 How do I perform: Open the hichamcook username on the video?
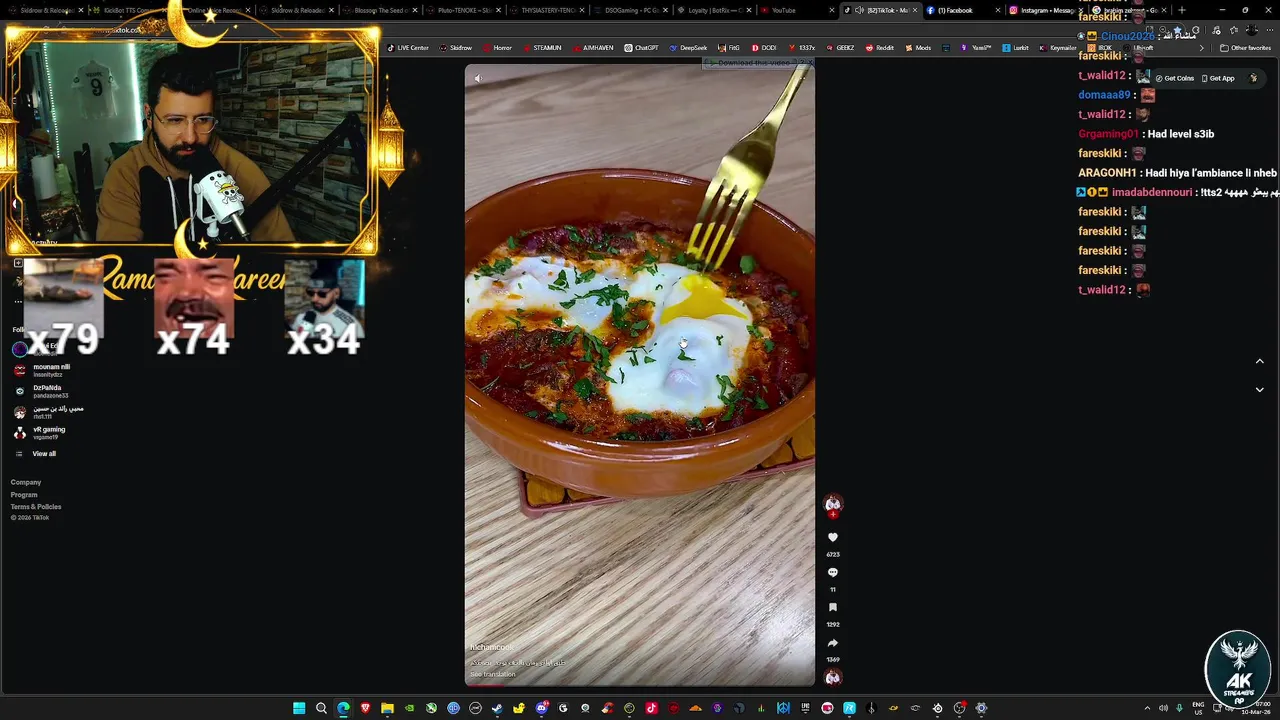point(491,647)
